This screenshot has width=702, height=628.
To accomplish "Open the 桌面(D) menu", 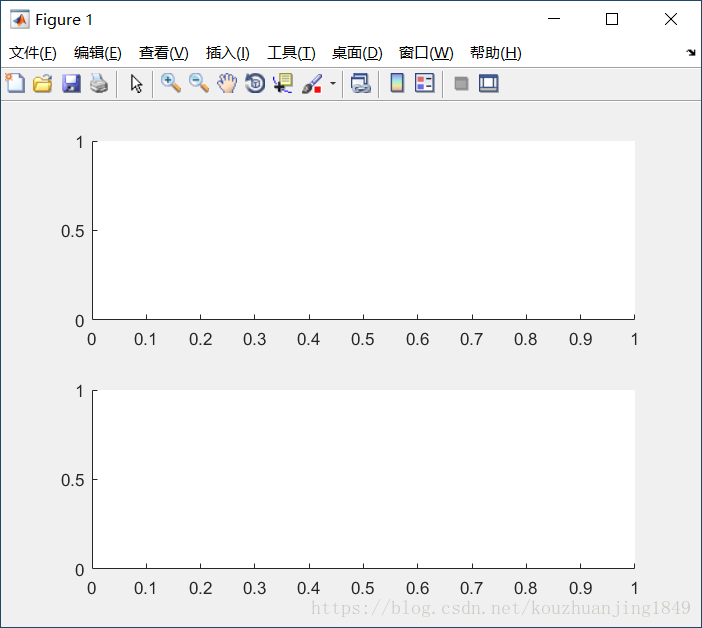I will pyautogui.click(x=357, y=53).
